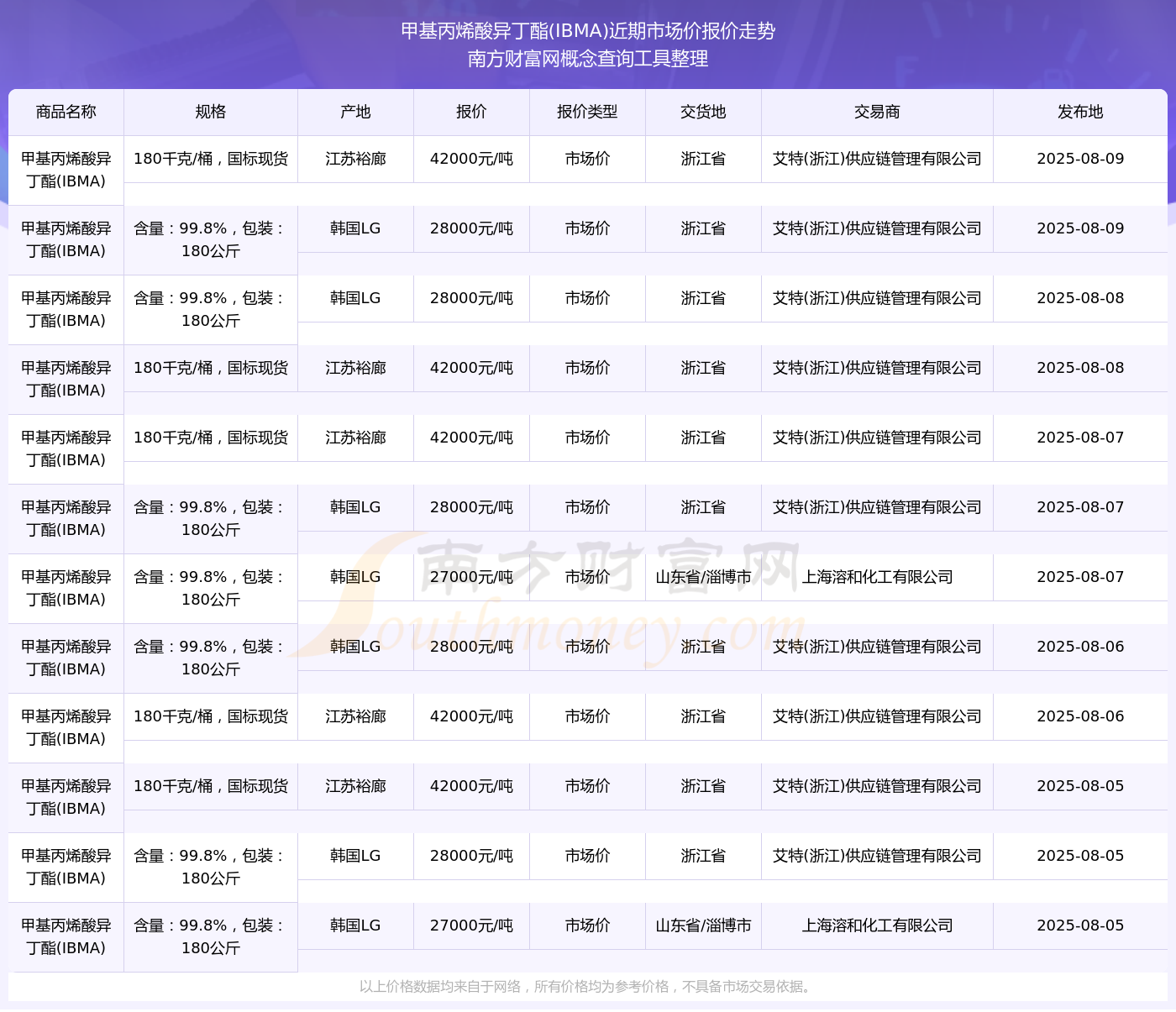Click 甲基丙烯酸异丁酯(IBMA) name in the 27000元/吨 2025-08-05 row
Screen dimensions: 1176x1012
pyautogui.click(x=66, y=936)
